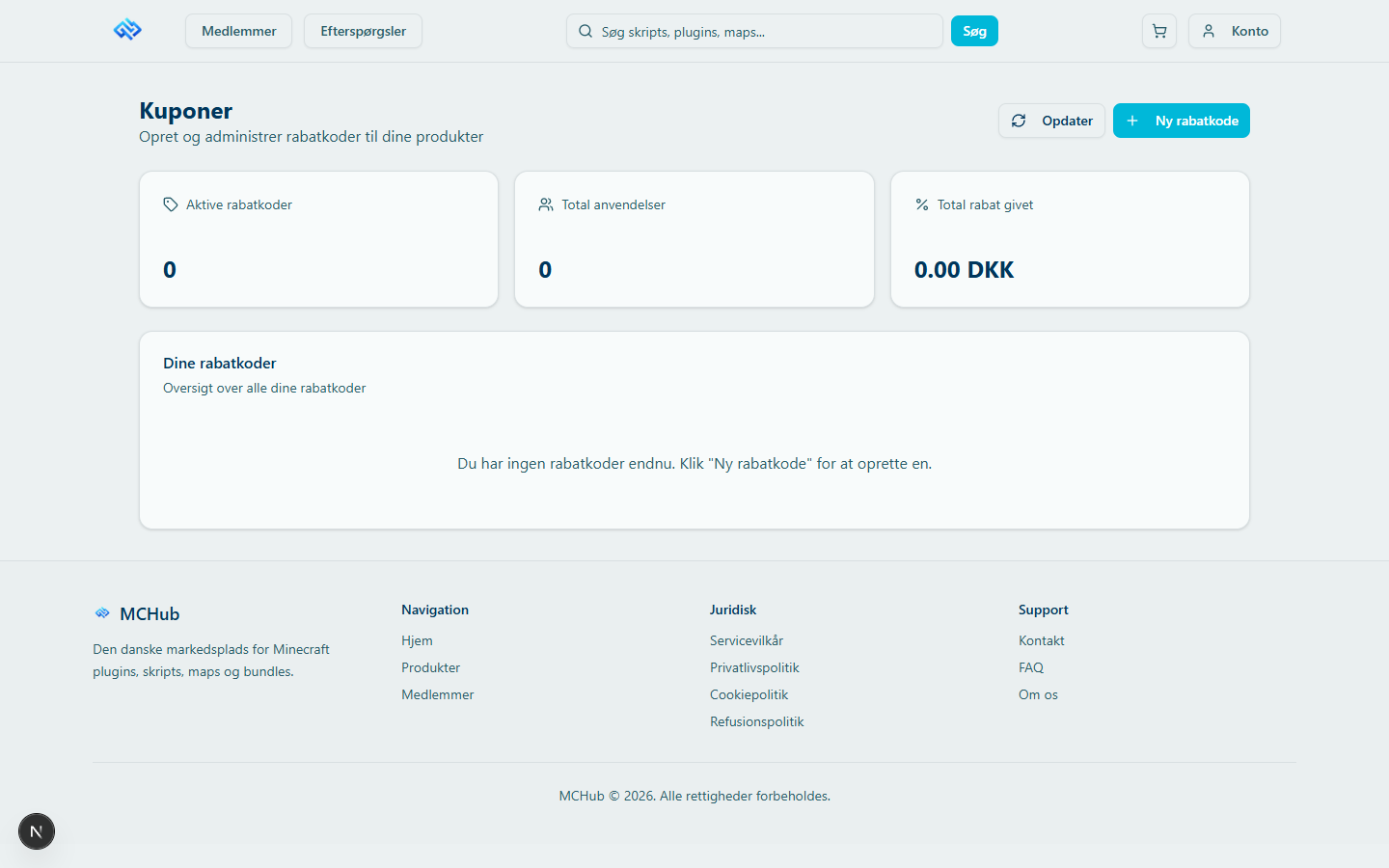This screenshot has width=1389, height=868.
Task: Click the 'Oversigt over alle dine rabatkoder' subtitle
Action: click(x=264, y=388)
